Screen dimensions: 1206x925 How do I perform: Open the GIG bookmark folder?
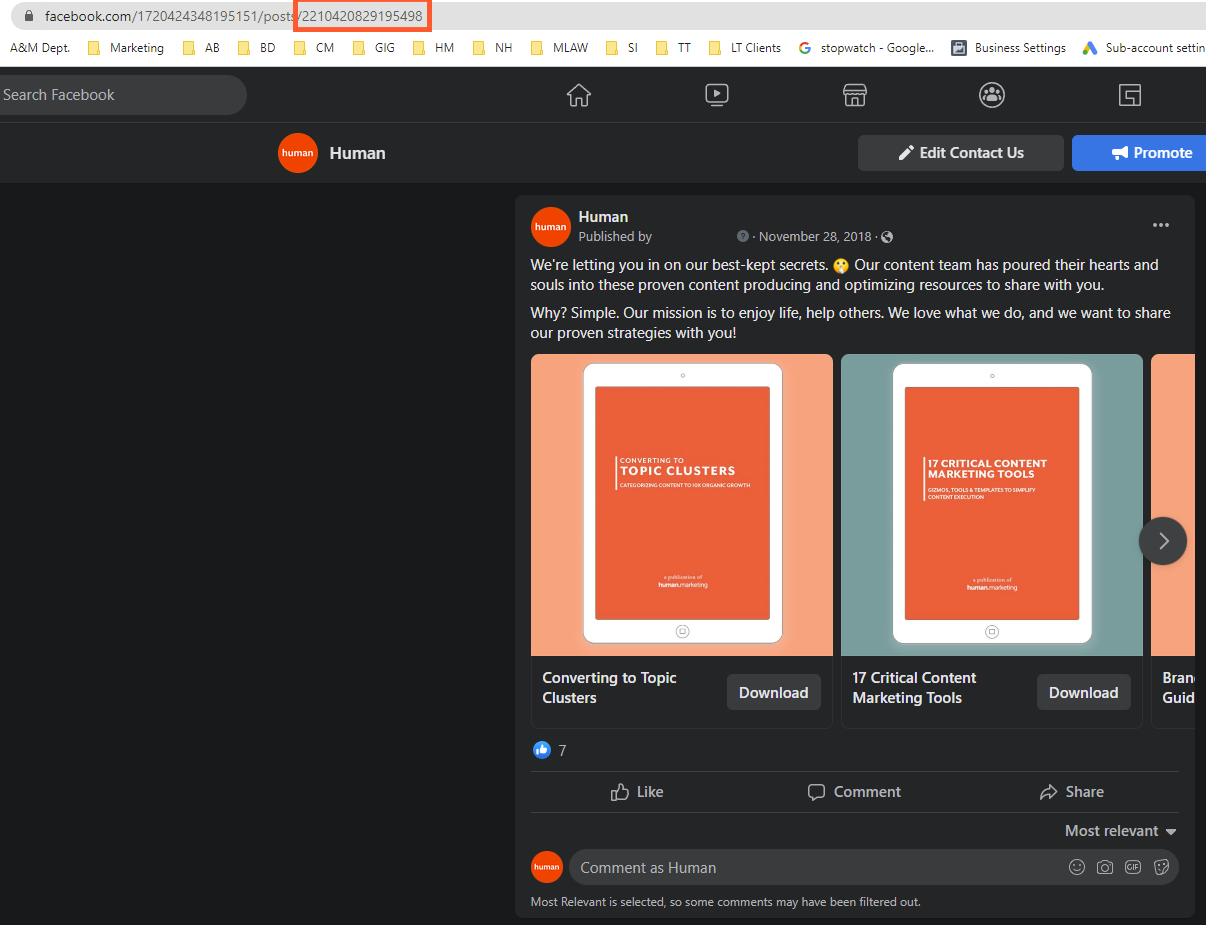point(374,47)
